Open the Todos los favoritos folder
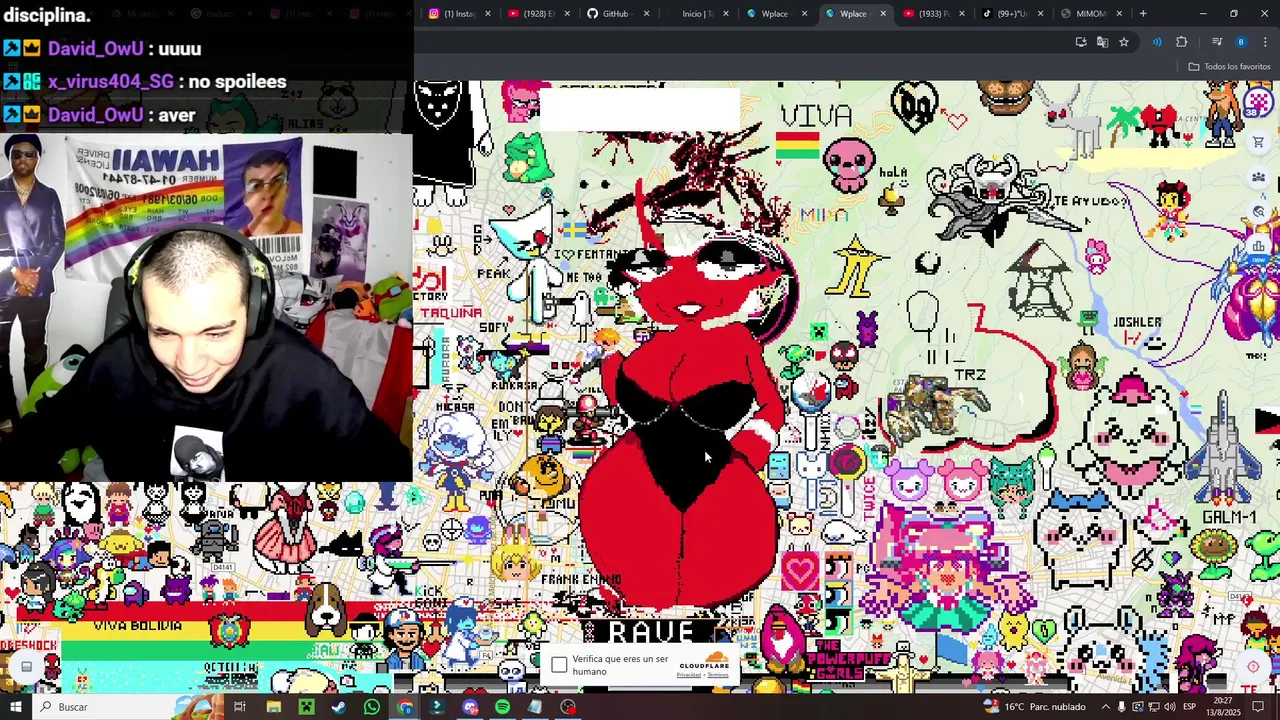Screen dimensions: 1280x720 point(1229,67)
